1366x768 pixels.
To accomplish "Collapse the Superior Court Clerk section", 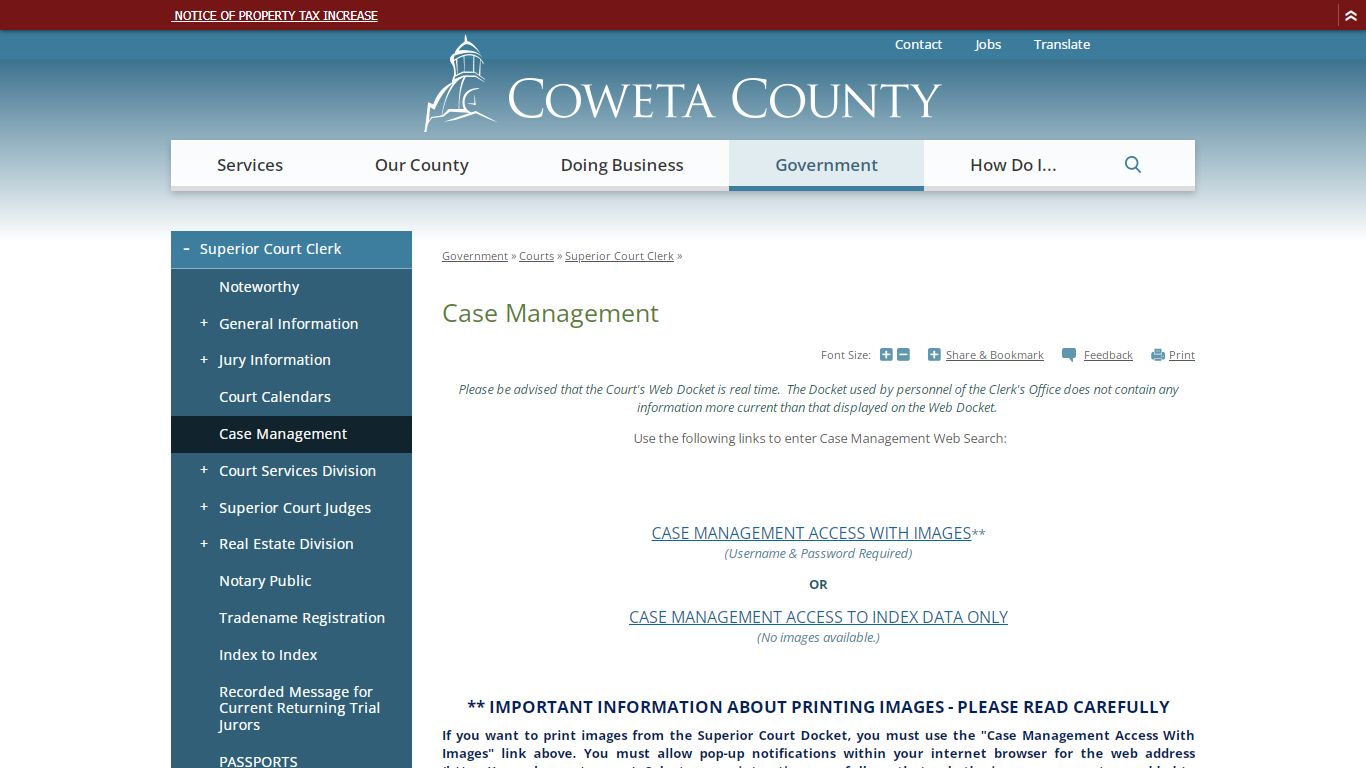I will coord(186,249).
